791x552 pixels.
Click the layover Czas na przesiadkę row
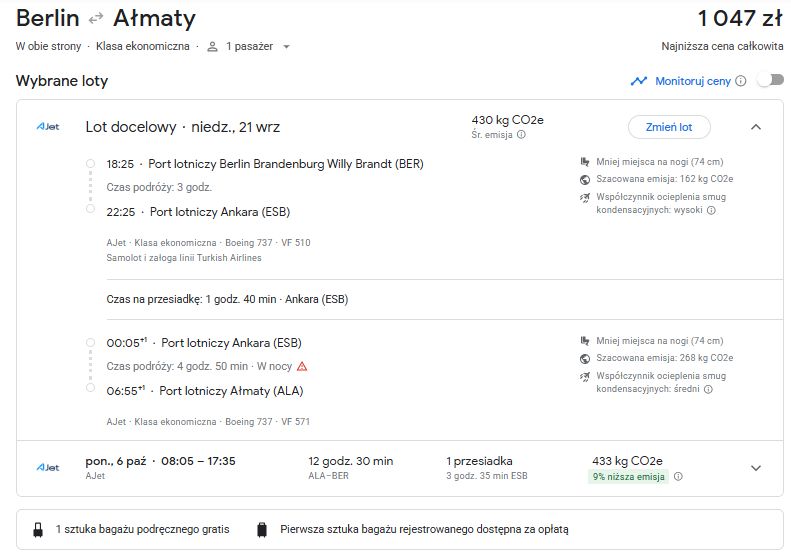coord(227,299)
